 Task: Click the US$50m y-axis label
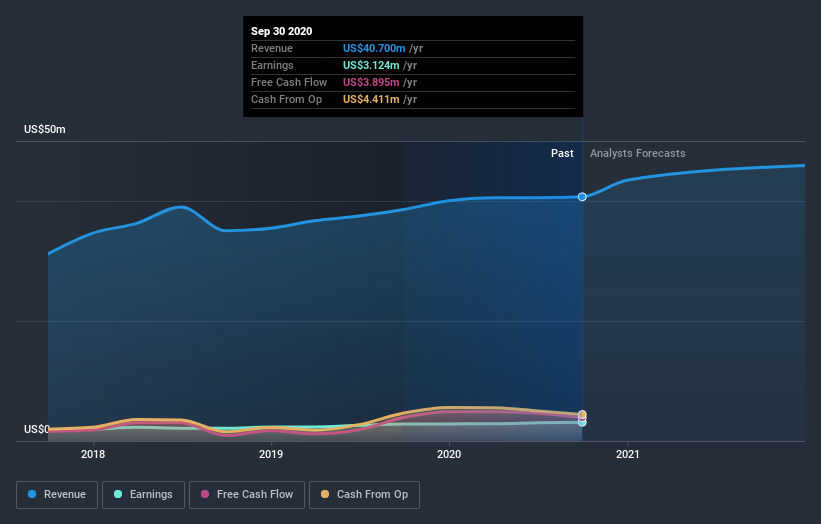pos(45,129)
